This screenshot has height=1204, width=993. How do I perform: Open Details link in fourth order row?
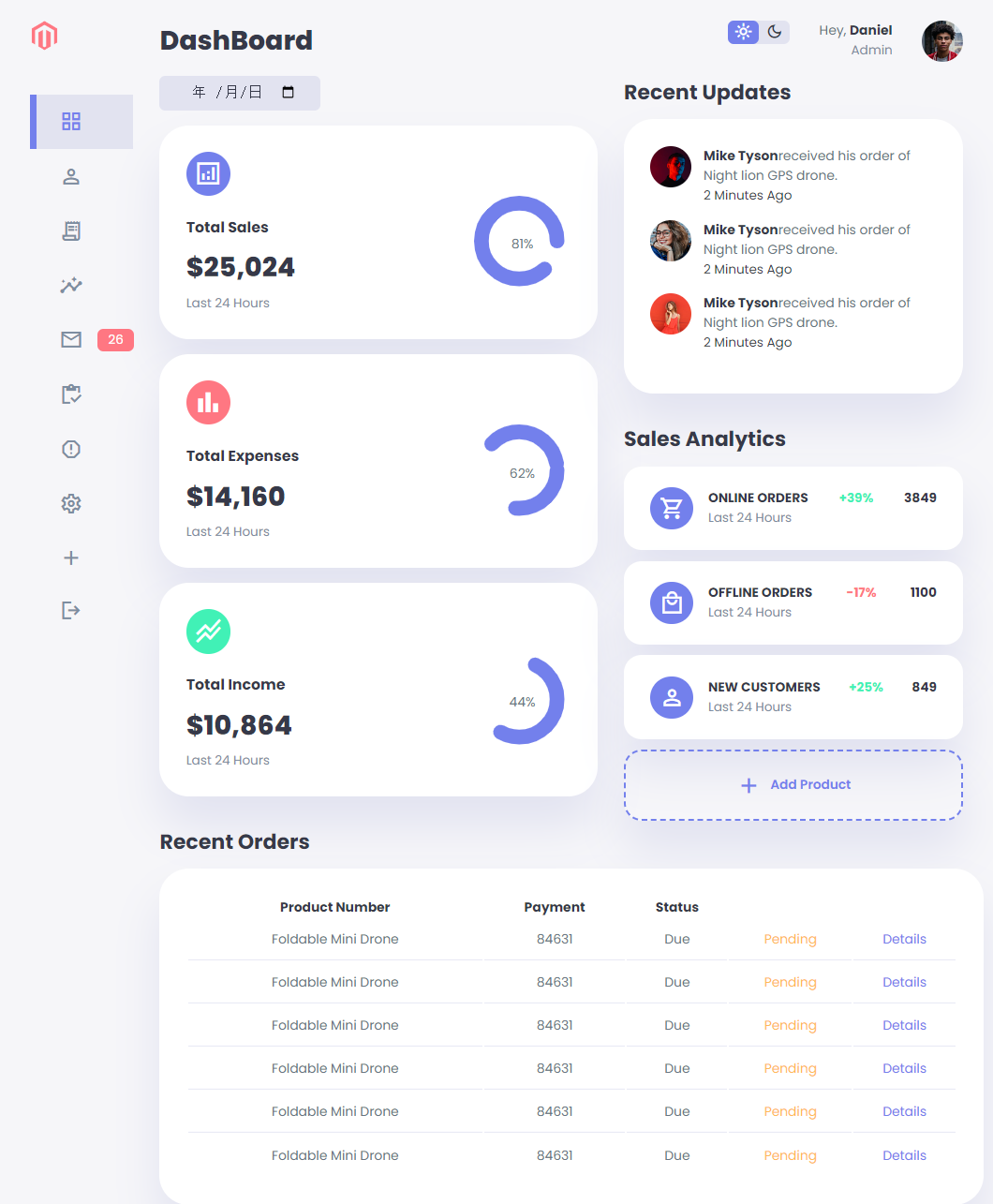pyautogui.click(x=904, y=1068)
